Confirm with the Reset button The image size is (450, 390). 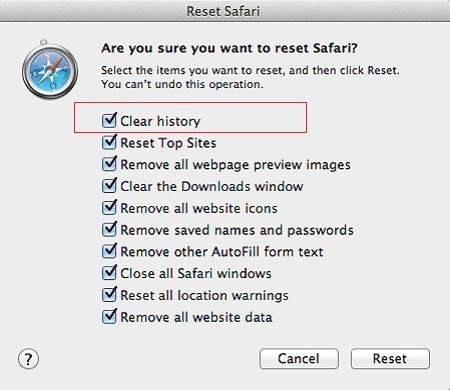tap(390, 359)
